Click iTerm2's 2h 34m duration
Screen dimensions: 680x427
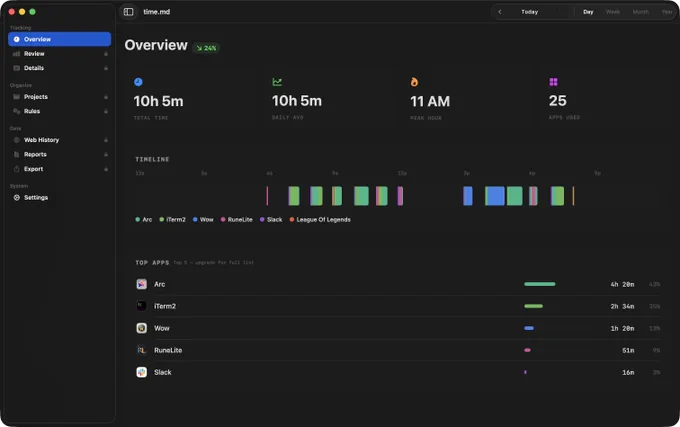[622, 306]
